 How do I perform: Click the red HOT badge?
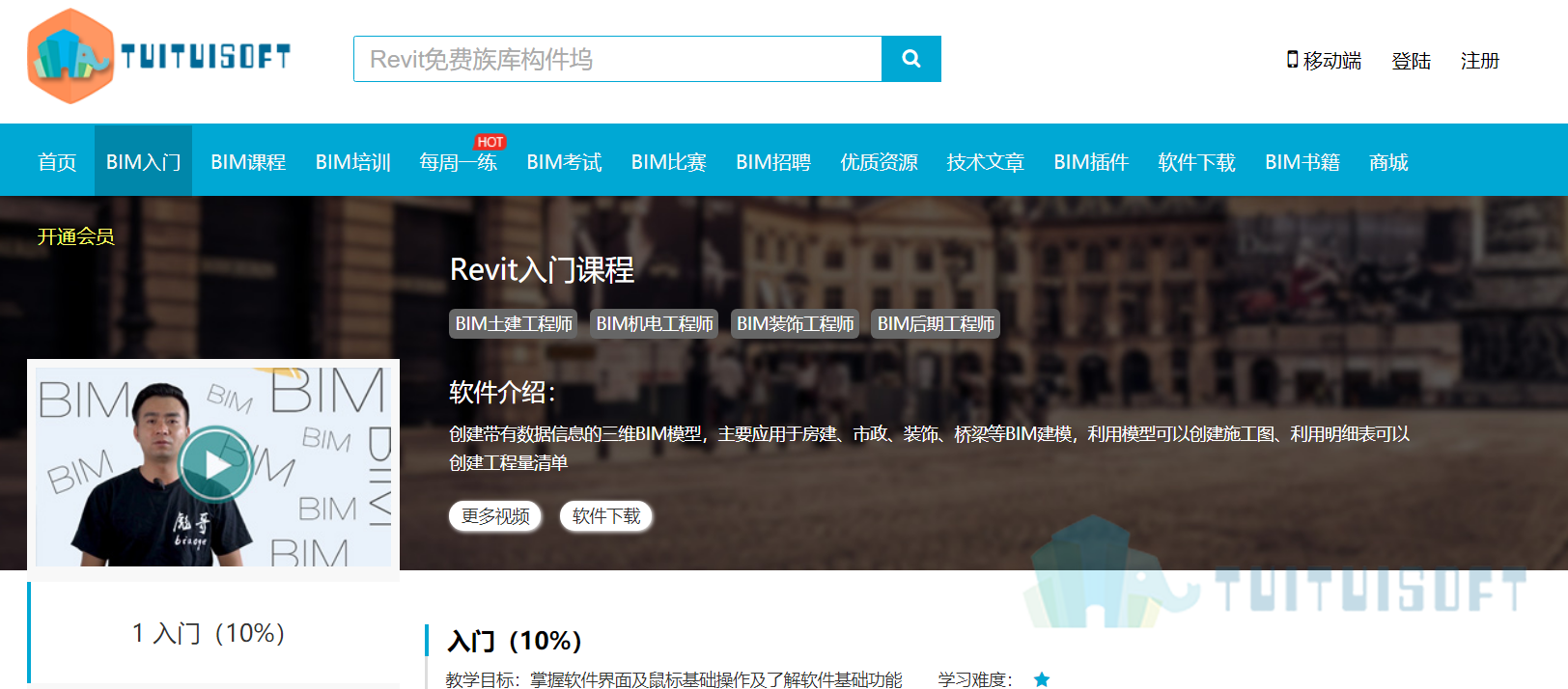pos(490,142)
